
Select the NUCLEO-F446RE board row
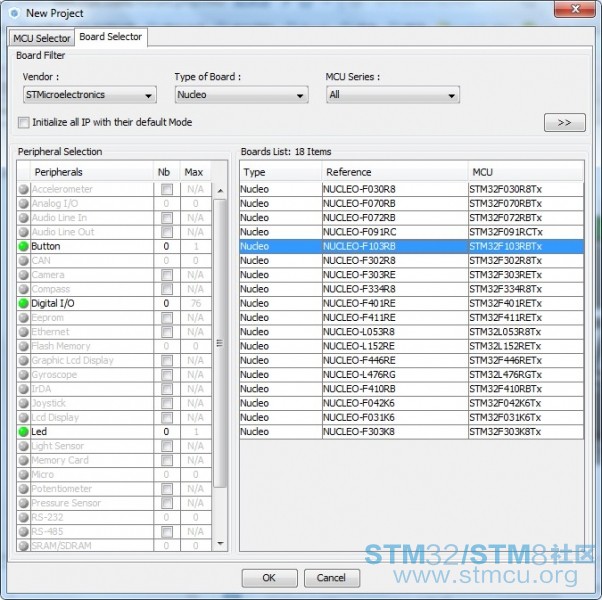[412, 360]
